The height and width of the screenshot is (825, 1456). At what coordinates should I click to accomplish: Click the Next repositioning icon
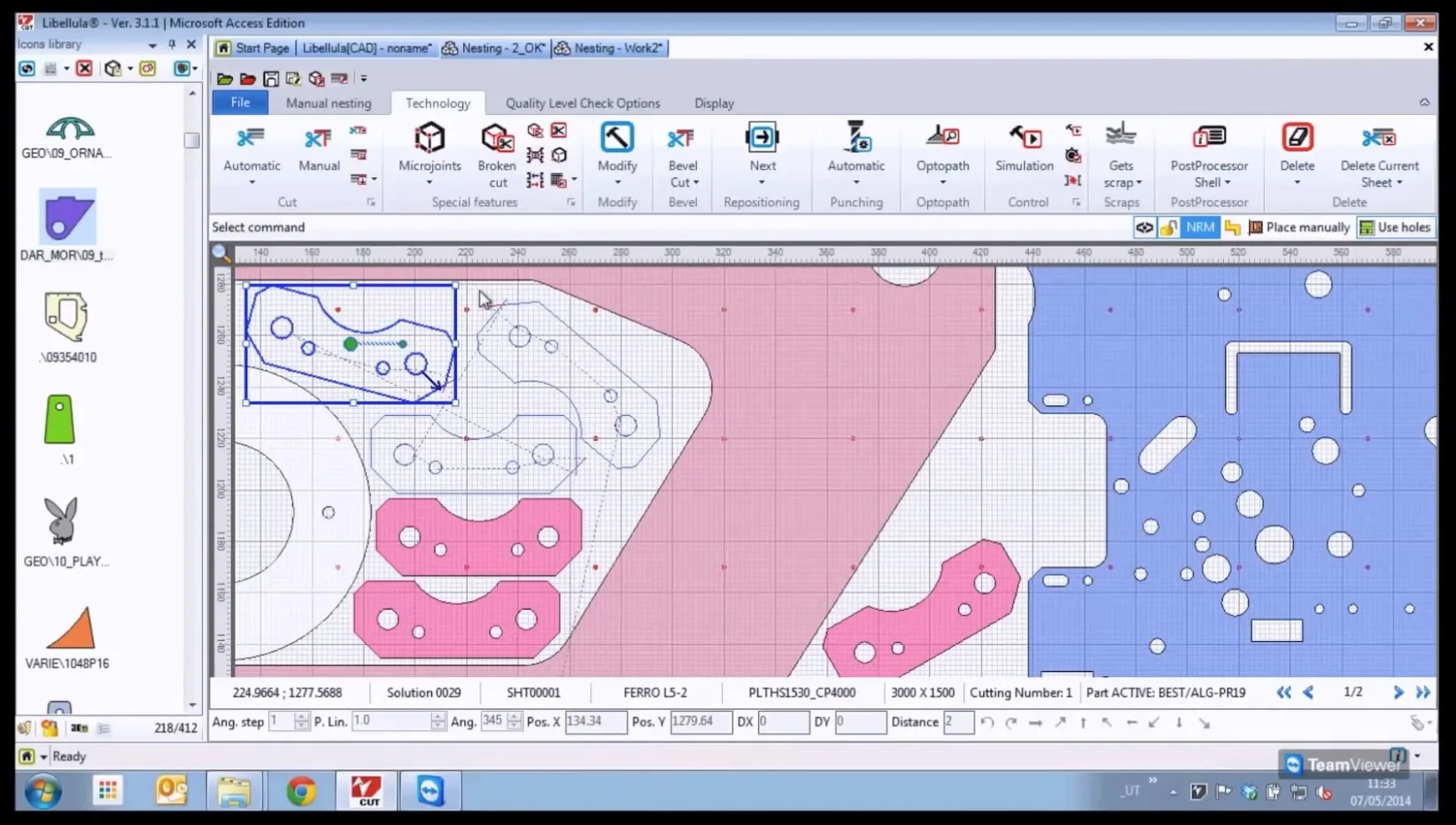(762, 139)
